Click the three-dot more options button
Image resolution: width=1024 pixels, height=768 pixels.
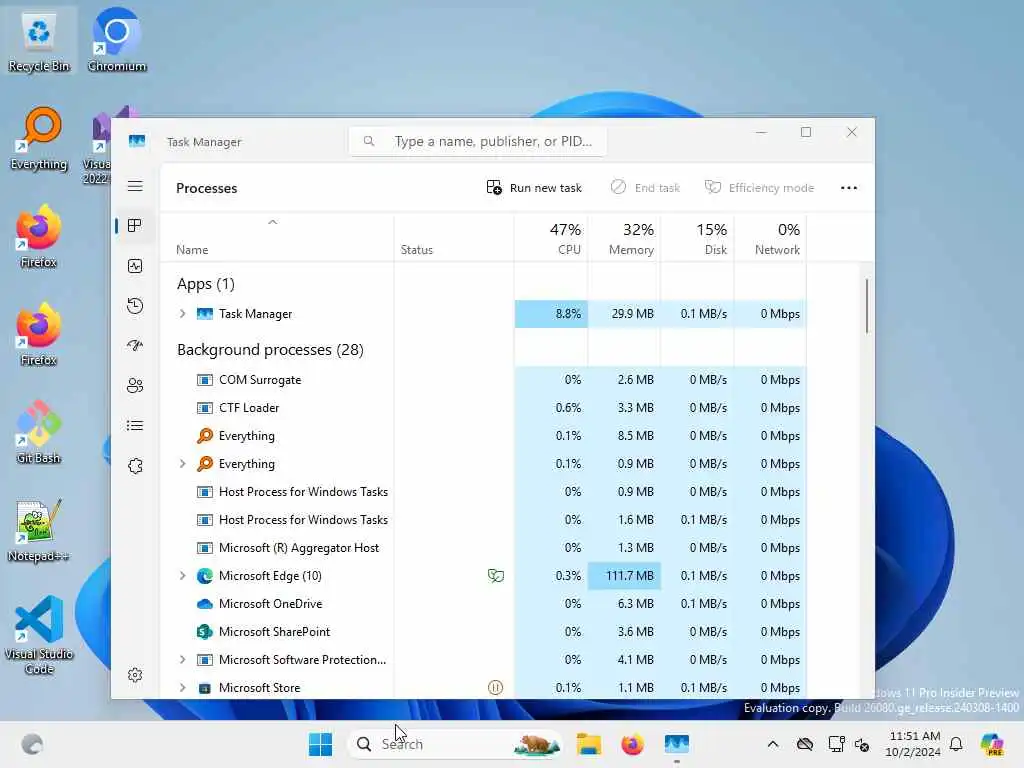[x=848, y=188]
